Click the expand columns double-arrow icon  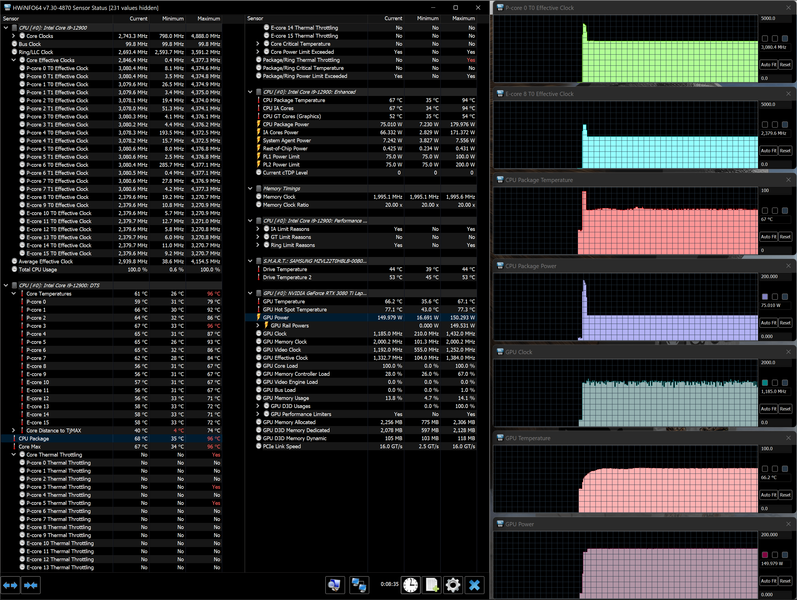[x=10, y=585]
